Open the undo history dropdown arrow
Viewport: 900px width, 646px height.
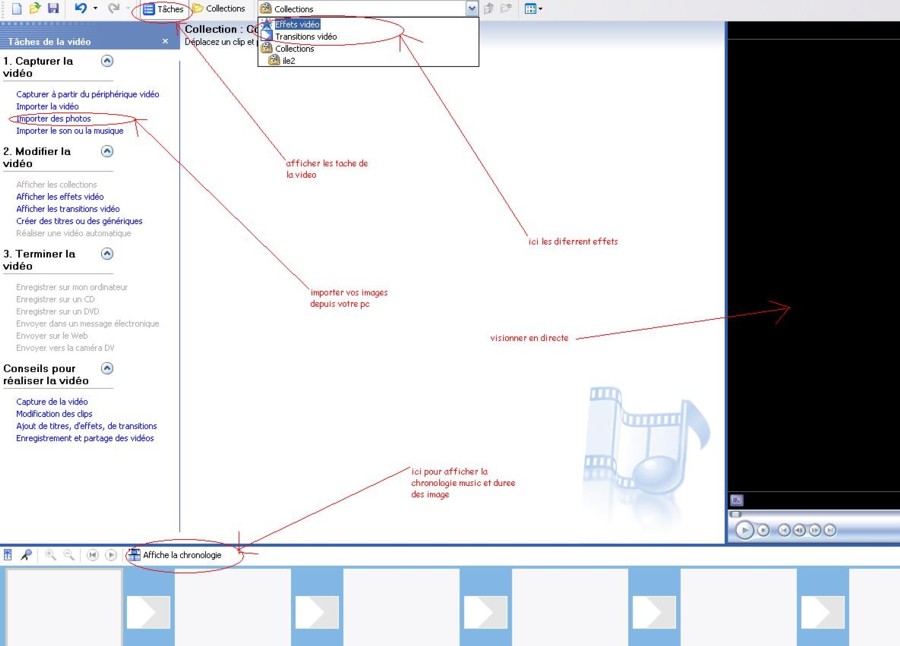coord(95,9)
